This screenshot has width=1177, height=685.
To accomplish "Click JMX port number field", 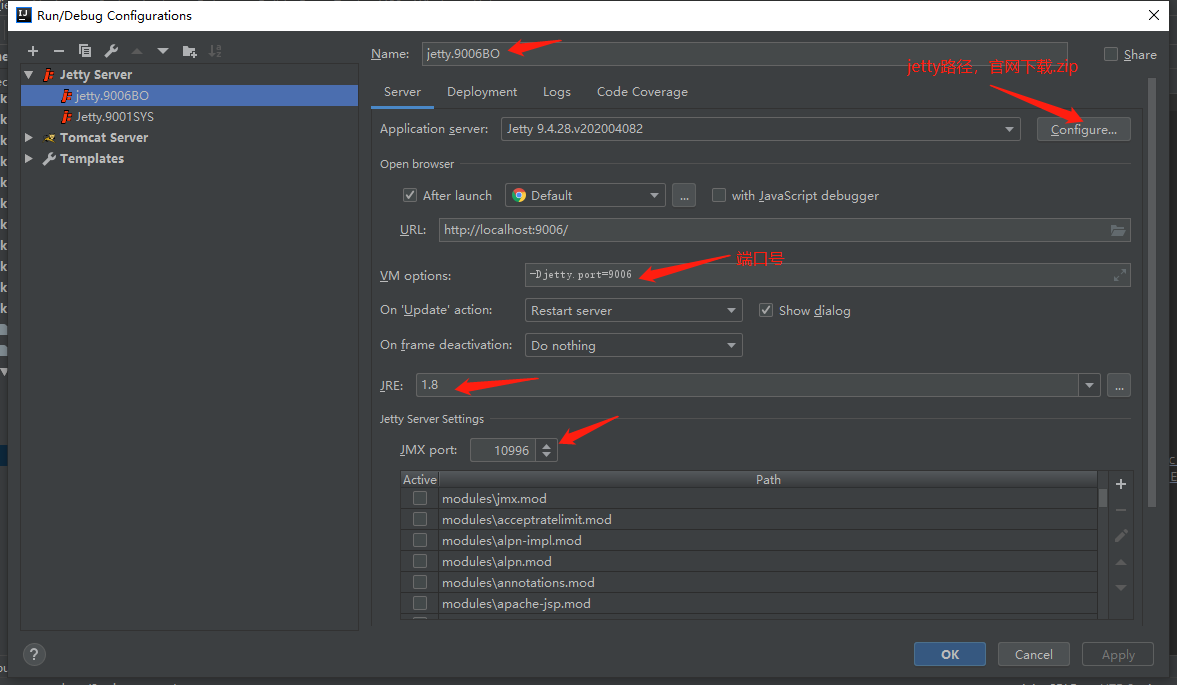I will pos(503,450).
